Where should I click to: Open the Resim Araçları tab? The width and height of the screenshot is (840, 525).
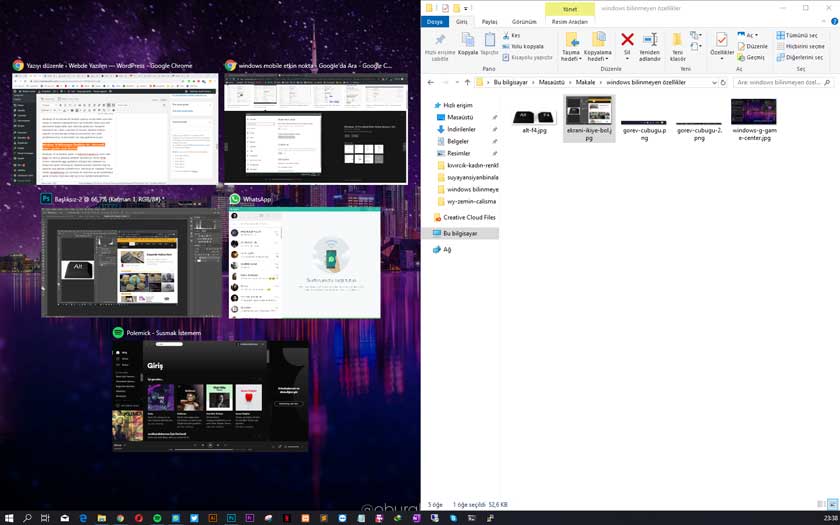tap(569, 22)
